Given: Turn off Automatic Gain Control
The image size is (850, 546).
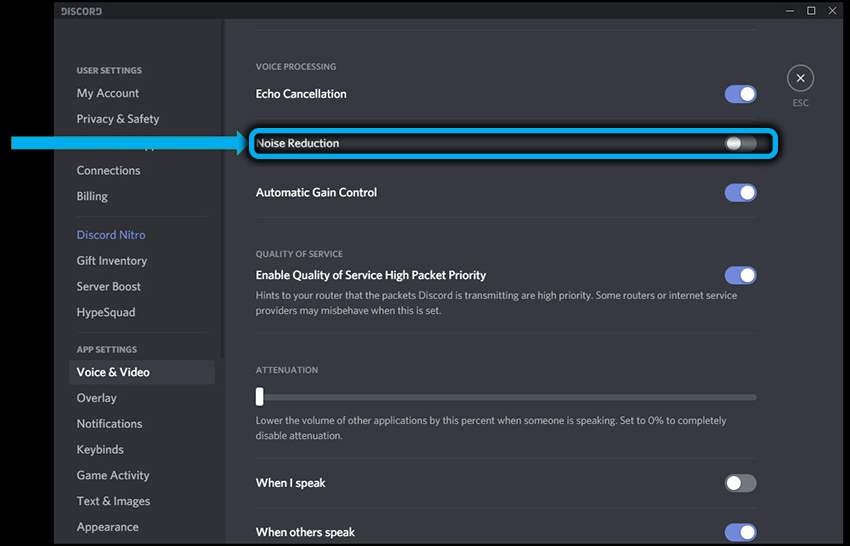Looking at the screenshot, I should coord(740,193).
